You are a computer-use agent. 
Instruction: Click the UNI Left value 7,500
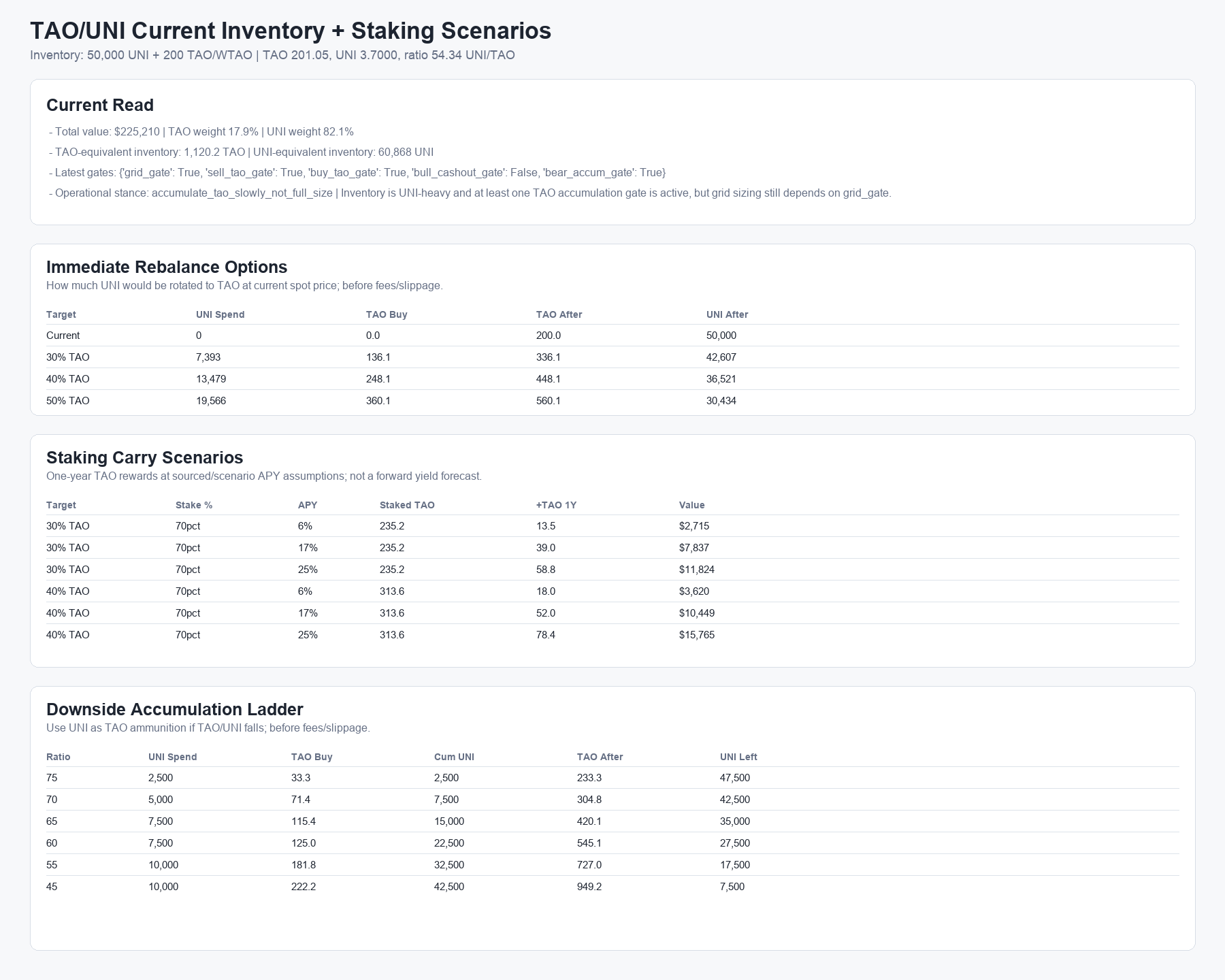[732, 887]
